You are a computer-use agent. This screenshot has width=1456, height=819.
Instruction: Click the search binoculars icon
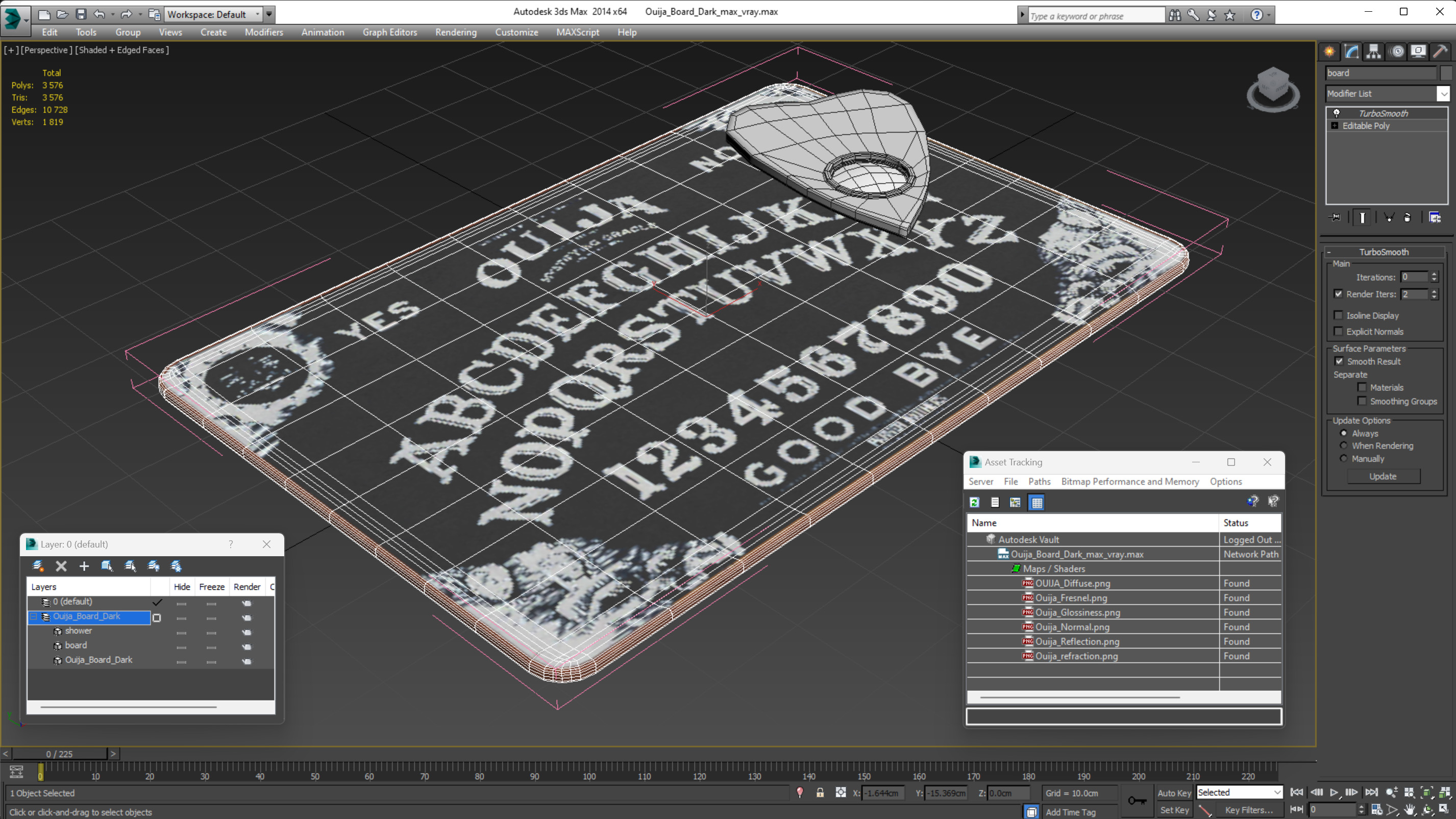(1174, 15)
